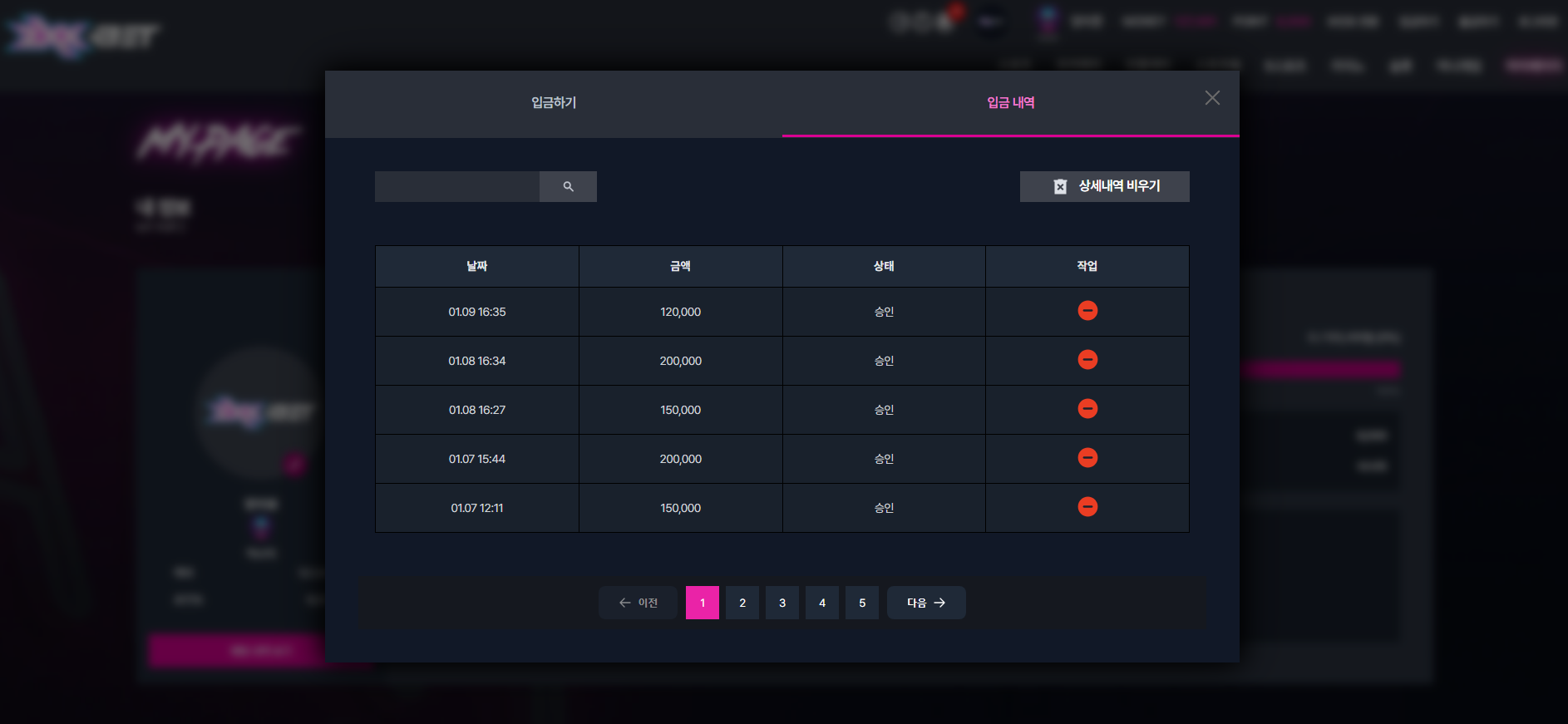The width and height of the screenshot is (1568, 724).
Task: Click the 다음 next page button
Action: click(926, 603)
